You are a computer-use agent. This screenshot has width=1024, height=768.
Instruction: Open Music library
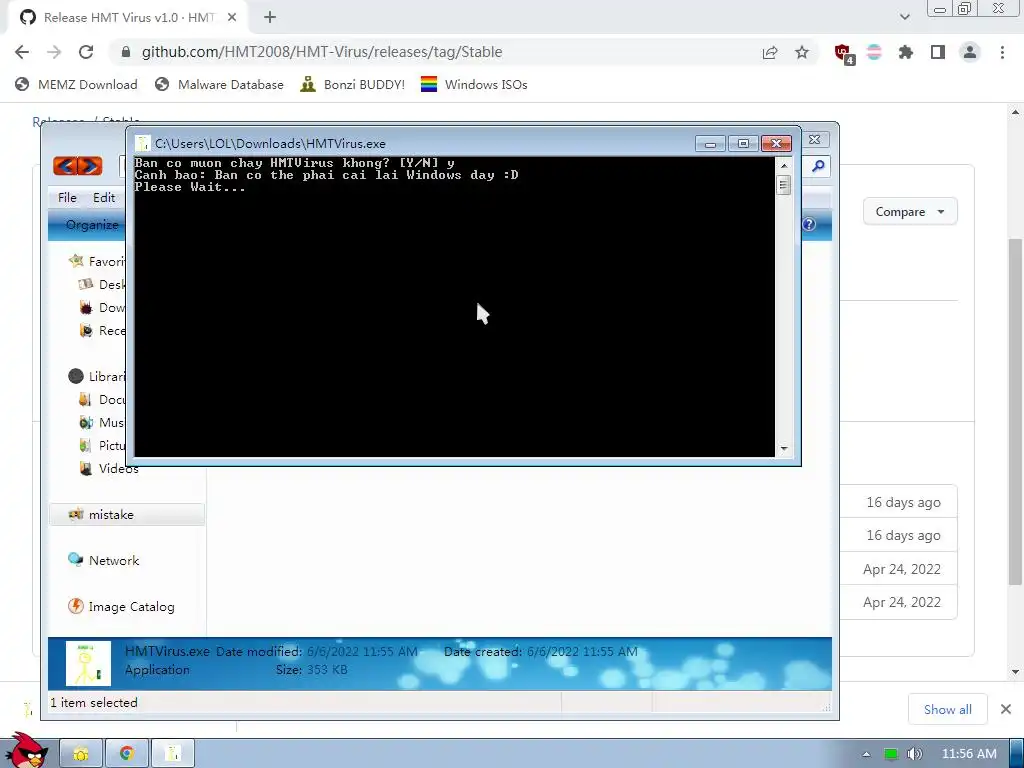(102, 423)
